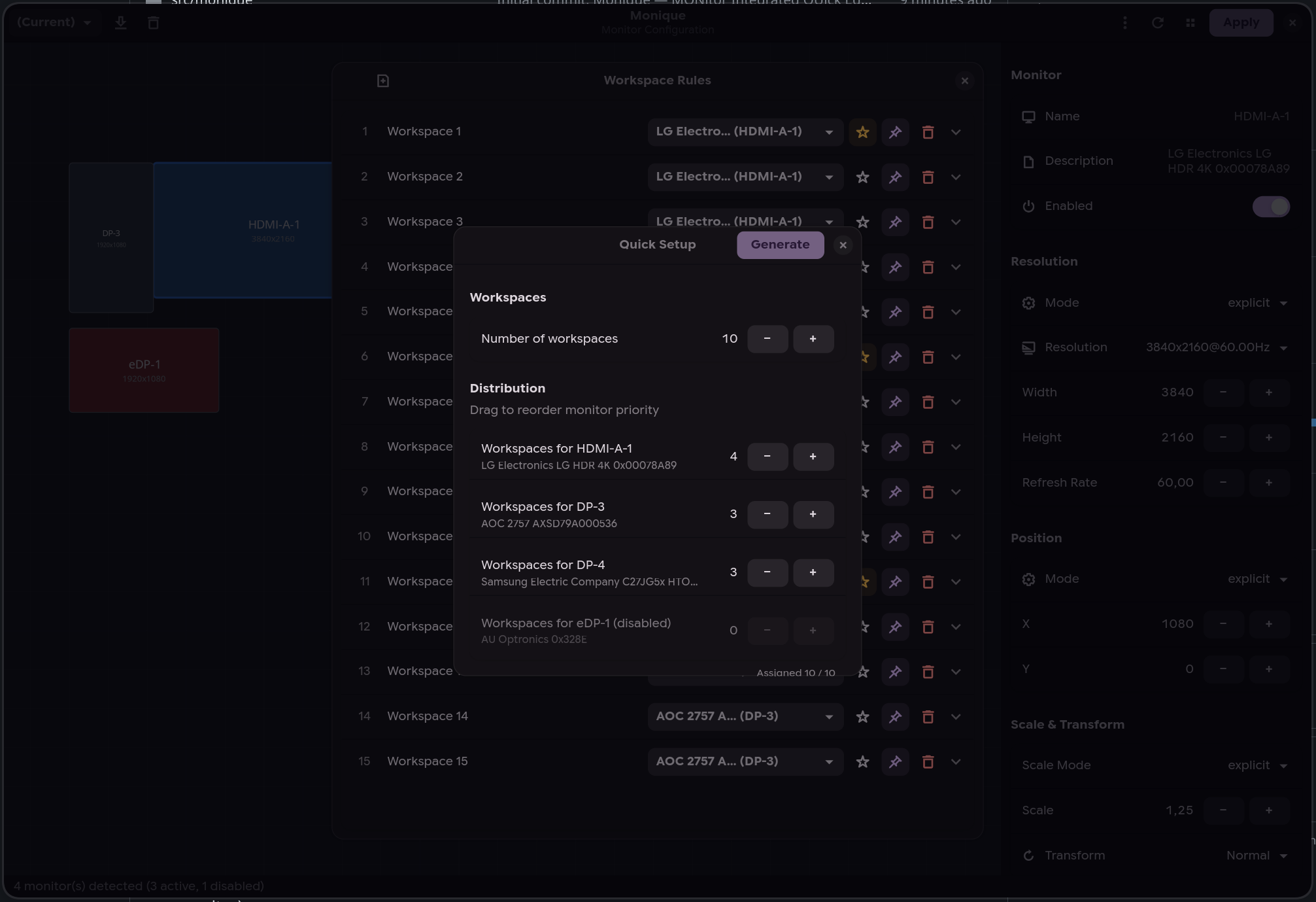Unstar the Workspace 1 favorite
The height and width of the screenshot is (902, 1316).
coord(862,131)
